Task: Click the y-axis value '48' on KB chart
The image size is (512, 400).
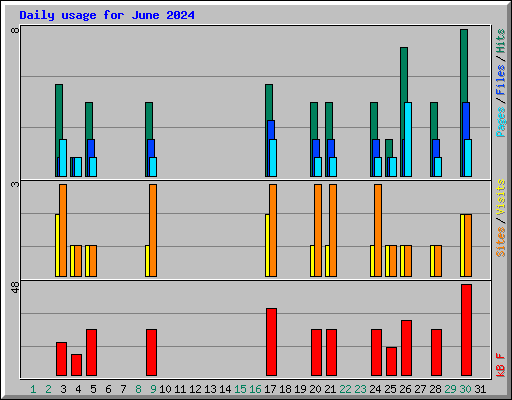Action: [15, 287]
